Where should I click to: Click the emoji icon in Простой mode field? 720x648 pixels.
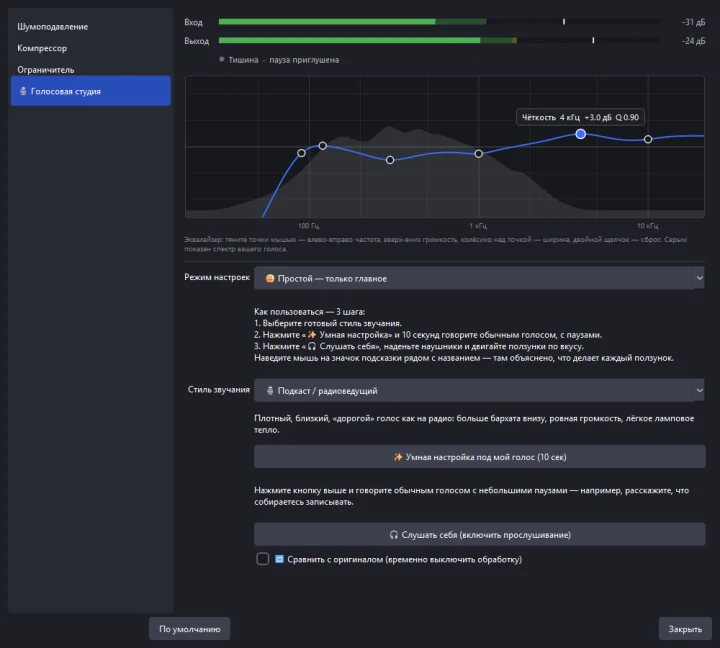270,278
